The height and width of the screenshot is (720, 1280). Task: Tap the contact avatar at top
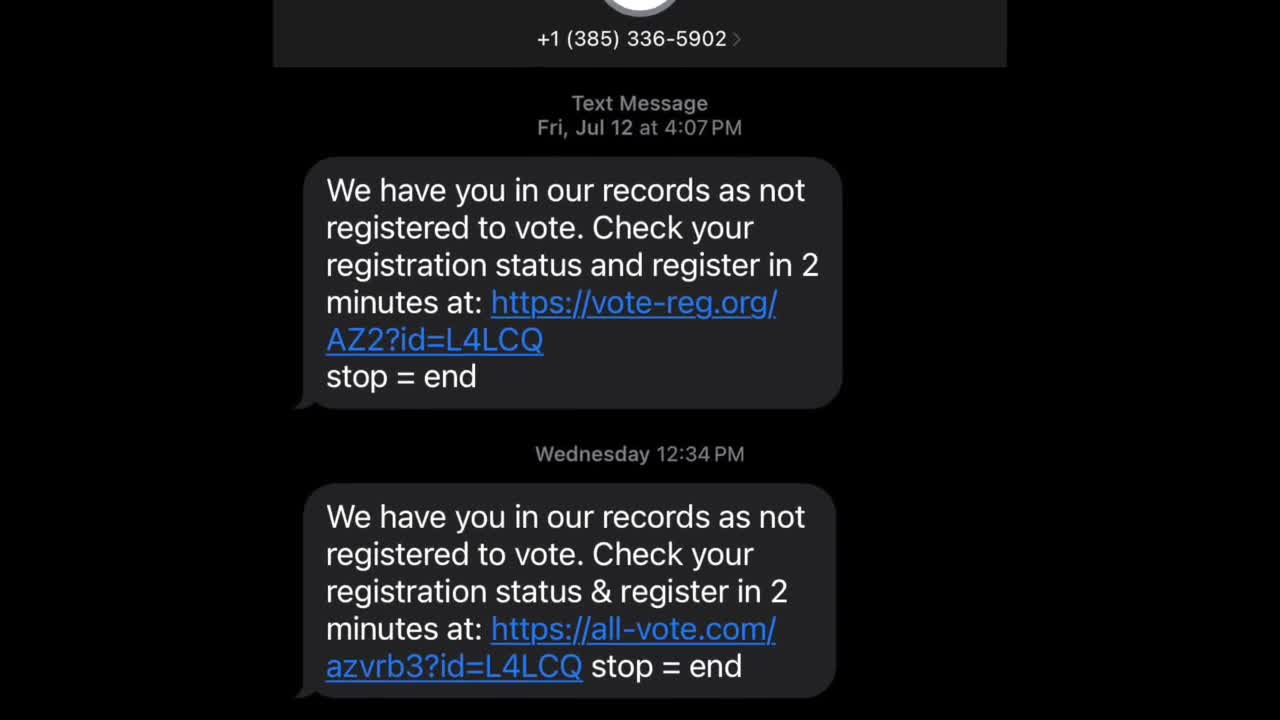pos(640,6)
